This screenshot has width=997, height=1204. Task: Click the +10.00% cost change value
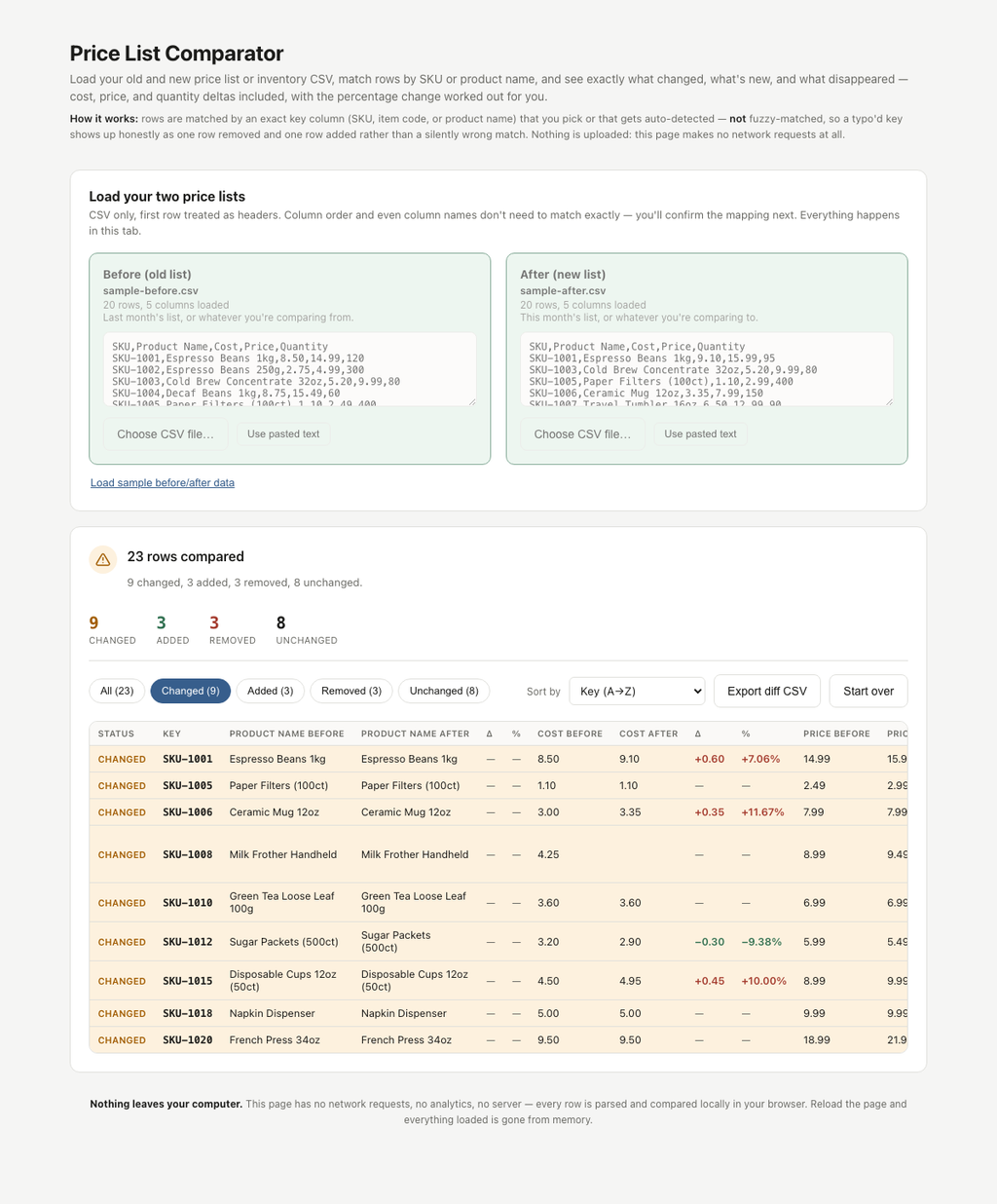point(763,981)
